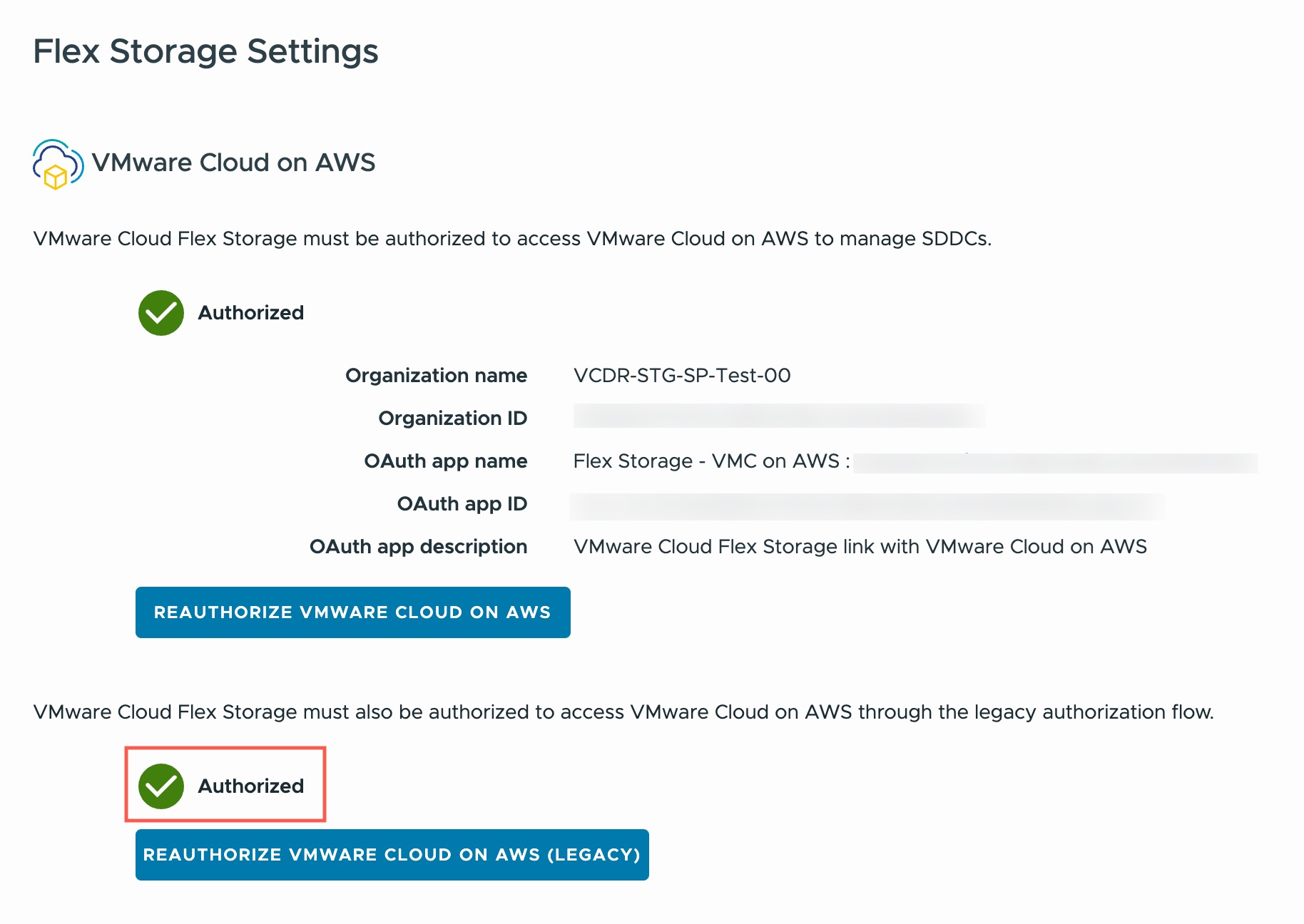This screenshot has height=924, width=1304.
Task: Click the first Authorized status text
Action: pyautogui.click(x=251, y=313)
